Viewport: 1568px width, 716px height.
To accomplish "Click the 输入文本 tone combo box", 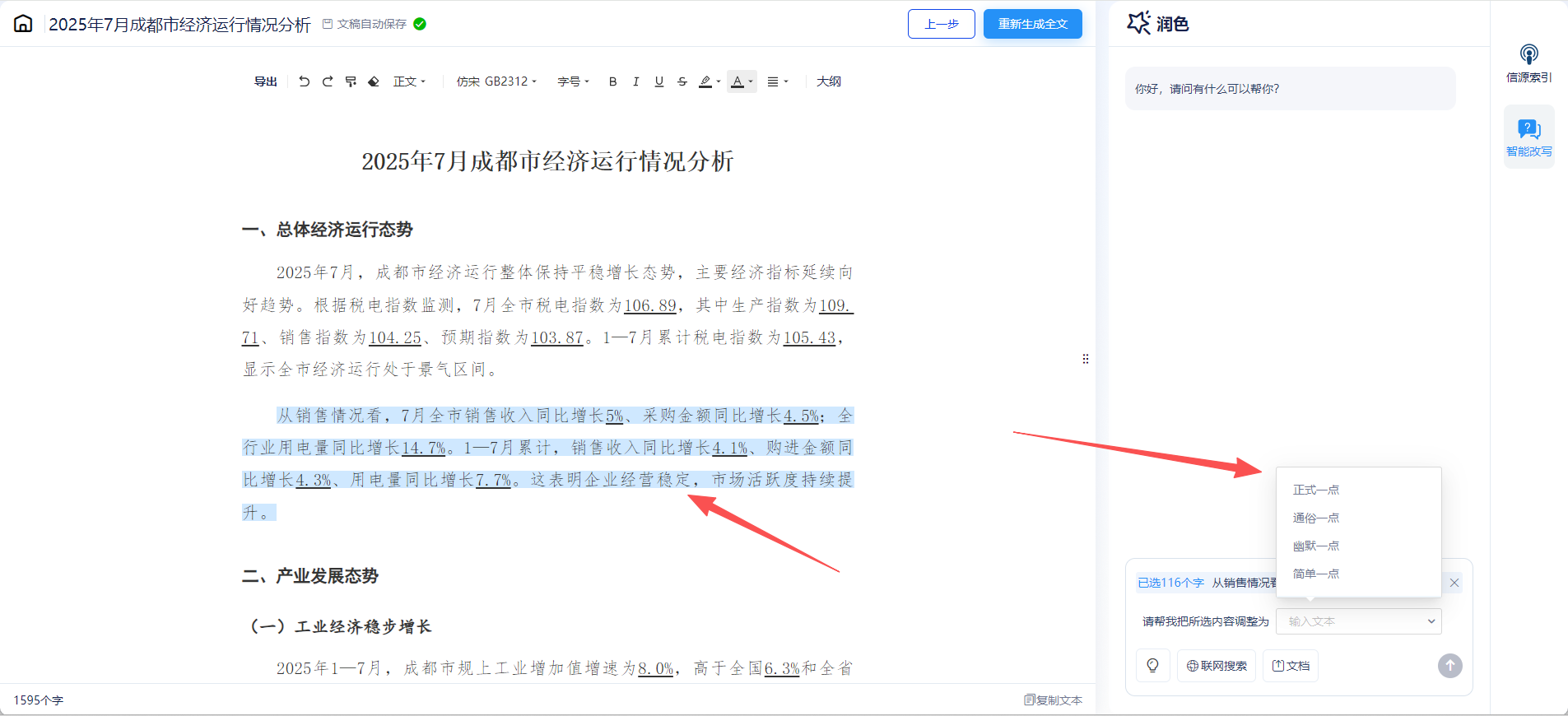I will point(1358,621).
